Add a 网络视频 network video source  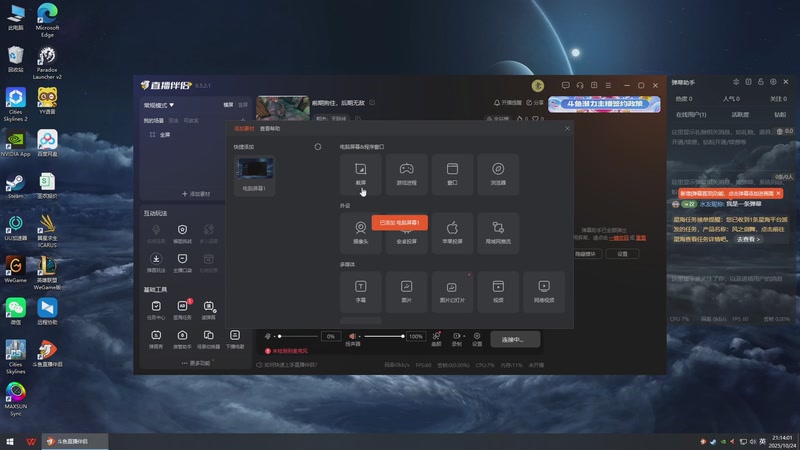(544, 291)
